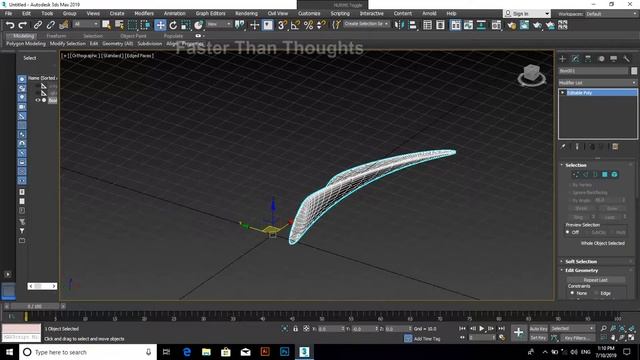Open the Material Editor teapot icon
This screenshot has width=640, height=360.
[511, 25]
